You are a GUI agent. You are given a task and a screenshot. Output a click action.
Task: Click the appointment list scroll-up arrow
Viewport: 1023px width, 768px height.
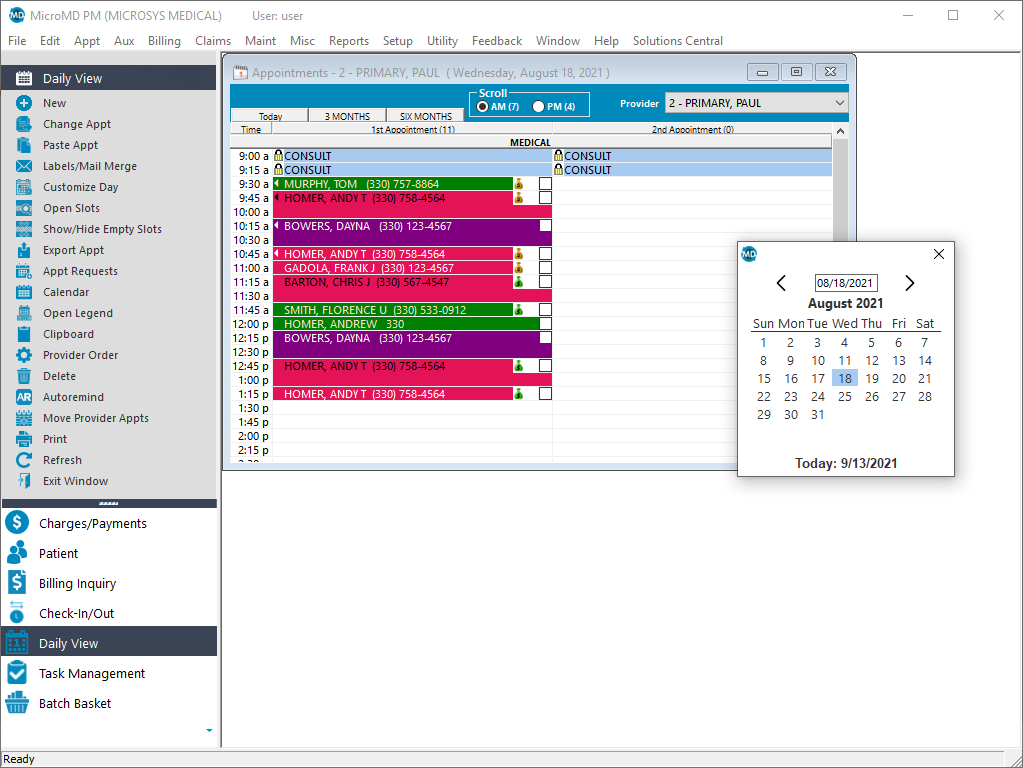pos(840,131)
